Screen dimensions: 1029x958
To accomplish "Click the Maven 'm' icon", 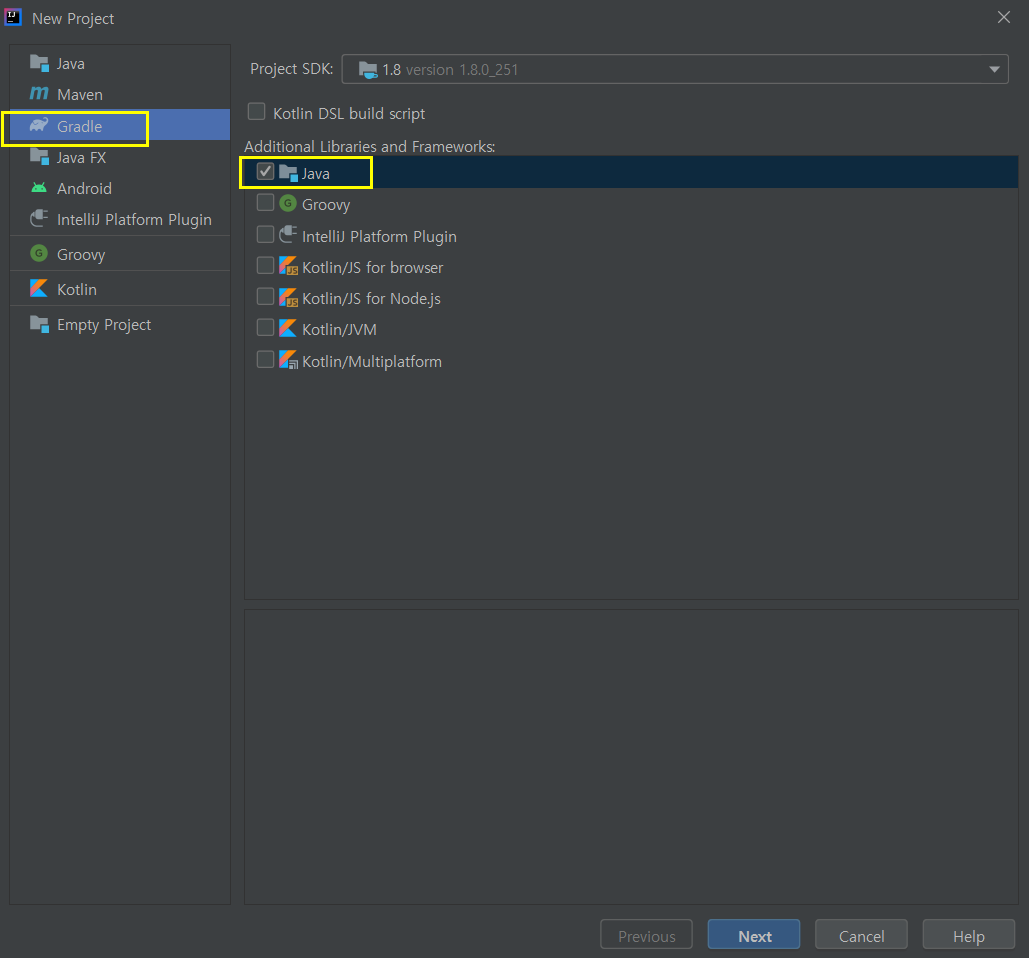I will pos(39,94).
